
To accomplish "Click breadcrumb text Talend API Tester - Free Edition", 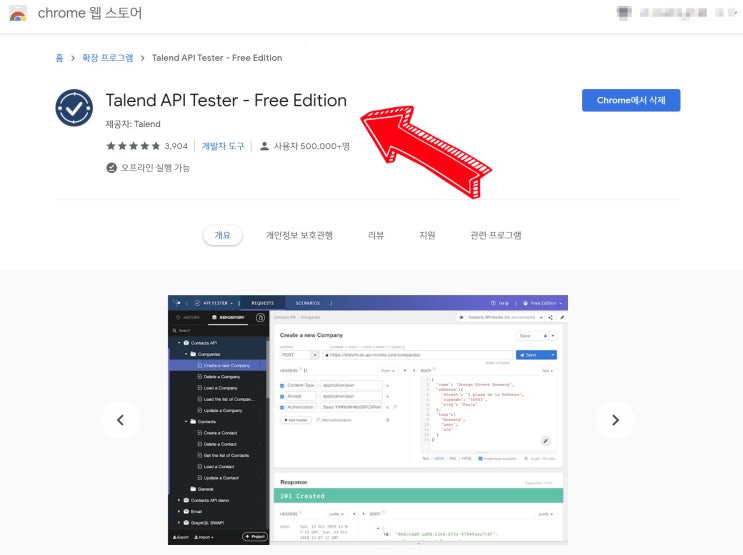I will 217,58.
